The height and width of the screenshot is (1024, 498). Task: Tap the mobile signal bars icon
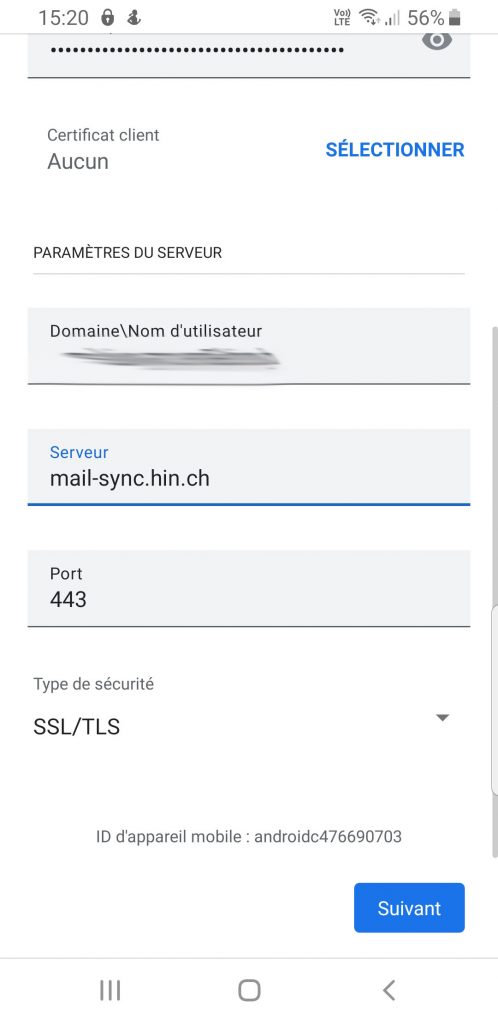[392, 18]
